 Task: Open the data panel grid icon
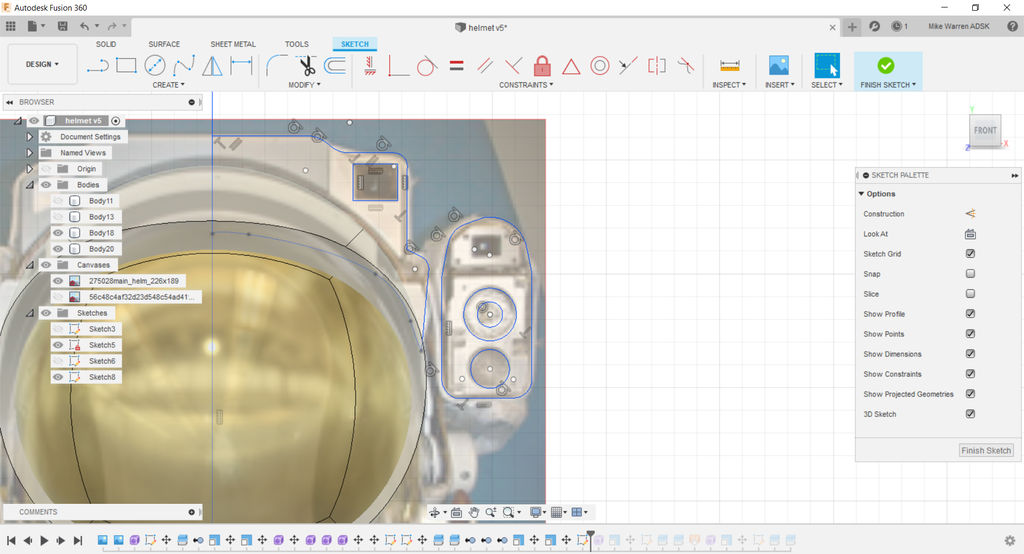tap(10, 26)
